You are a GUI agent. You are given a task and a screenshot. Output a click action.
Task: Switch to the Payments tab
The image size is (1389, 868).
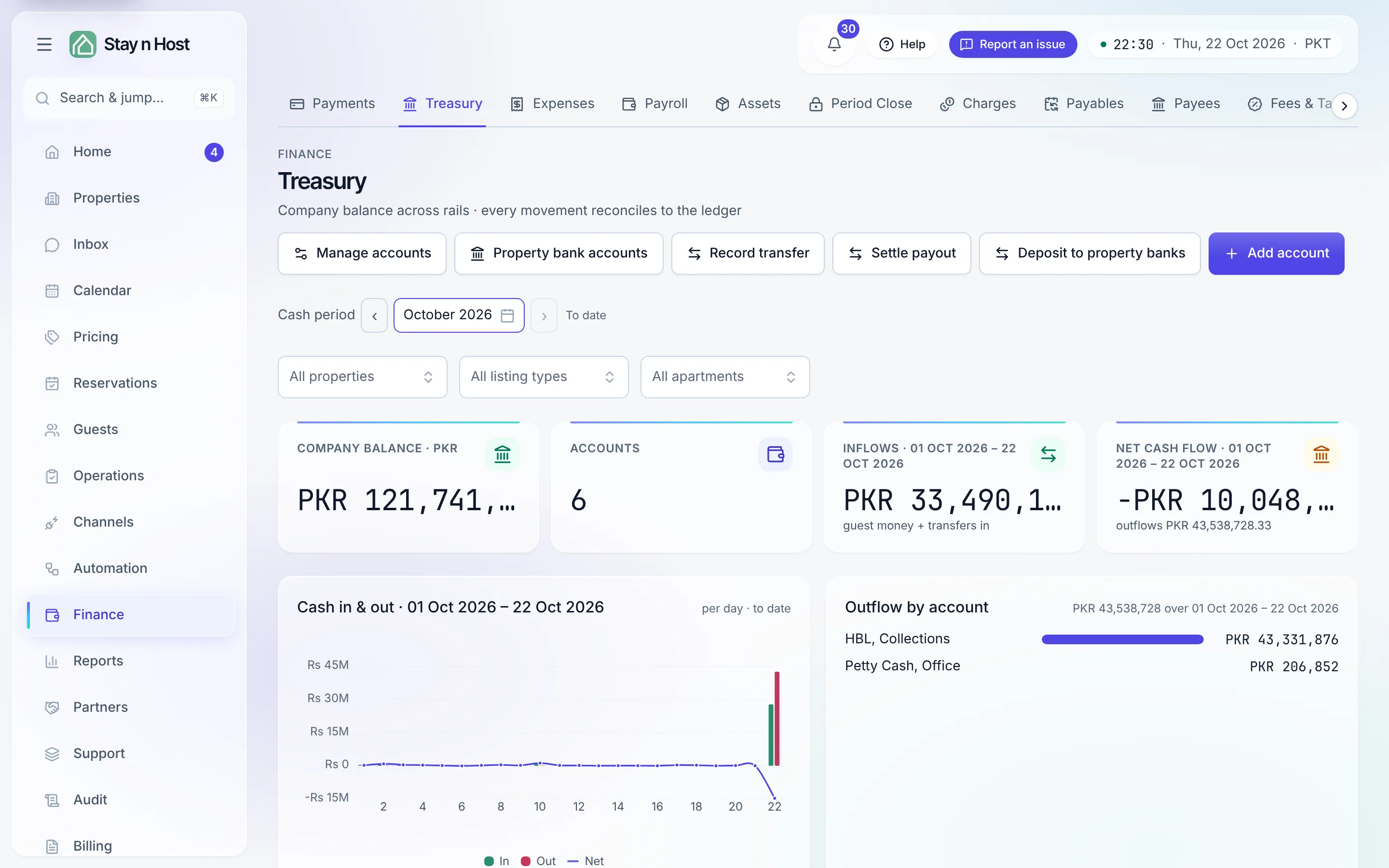[332, 104]
